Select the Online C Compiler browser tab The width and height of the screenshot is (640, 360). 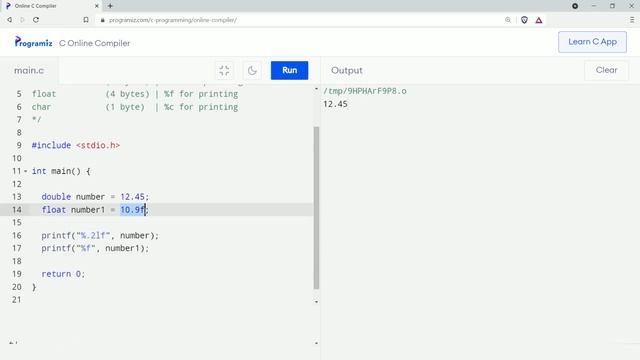point(51,6)
